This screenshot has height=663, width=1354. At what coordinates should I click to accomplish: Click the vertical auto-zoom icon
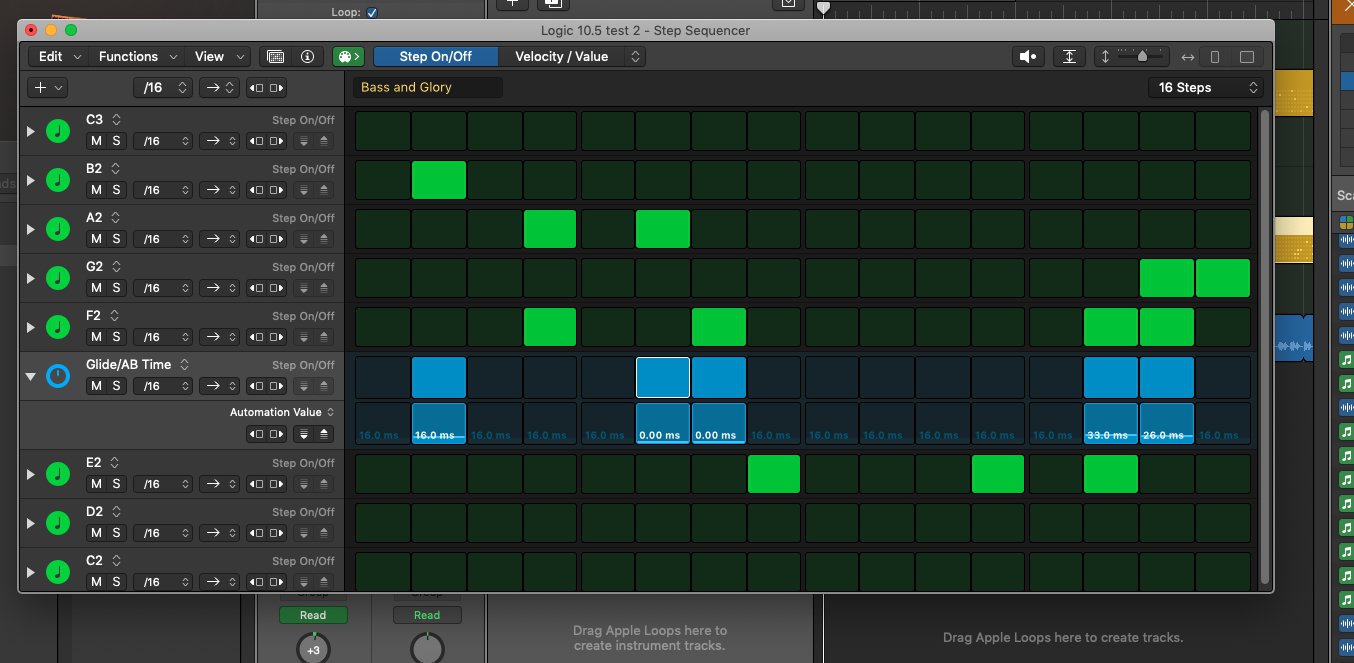point(1069,57)
